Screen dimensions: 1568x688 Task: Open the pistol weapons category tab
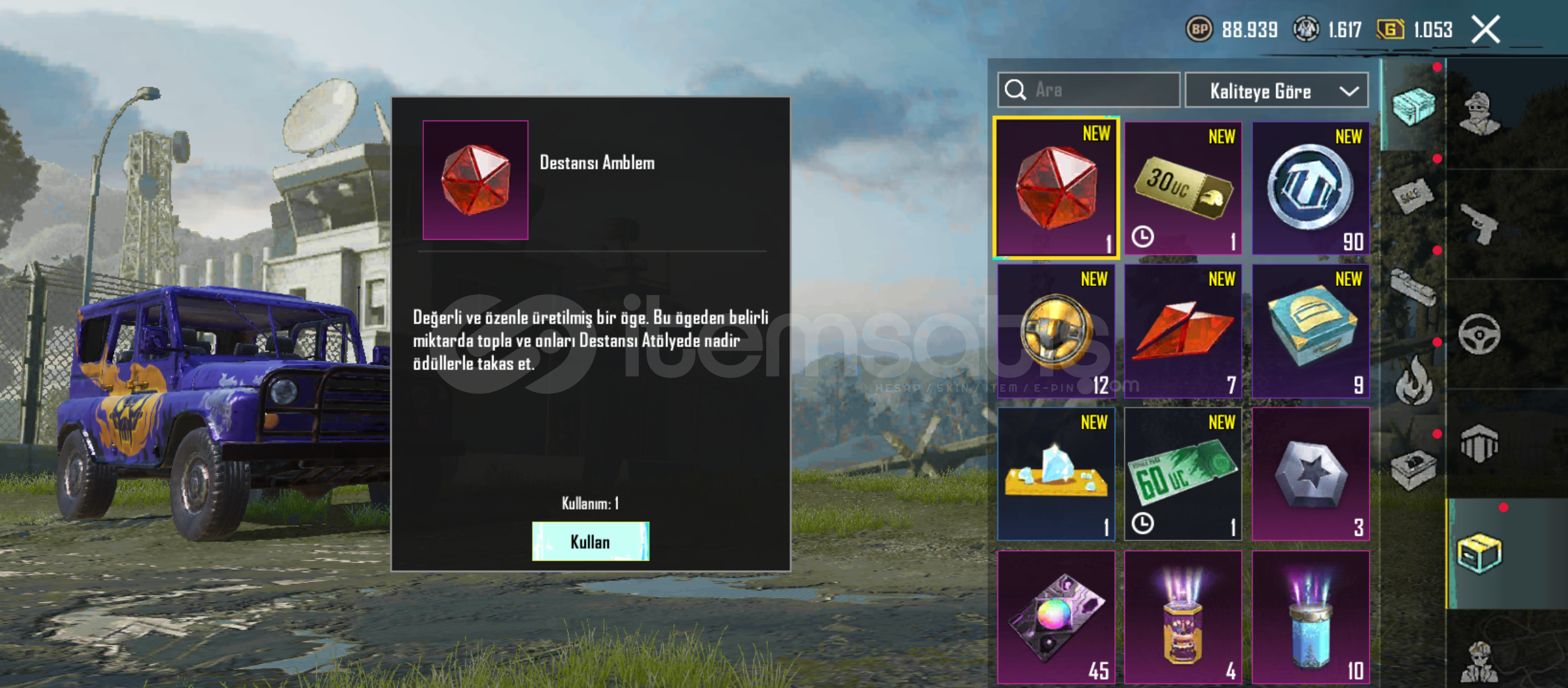point(1480,224)
